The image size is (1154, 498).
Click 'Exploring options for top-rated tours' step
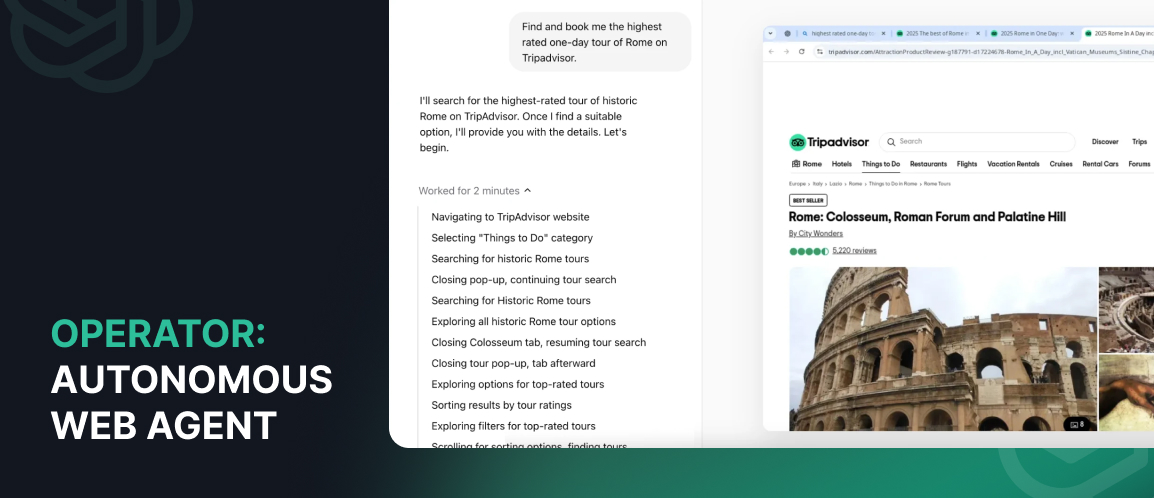[517, 384]
